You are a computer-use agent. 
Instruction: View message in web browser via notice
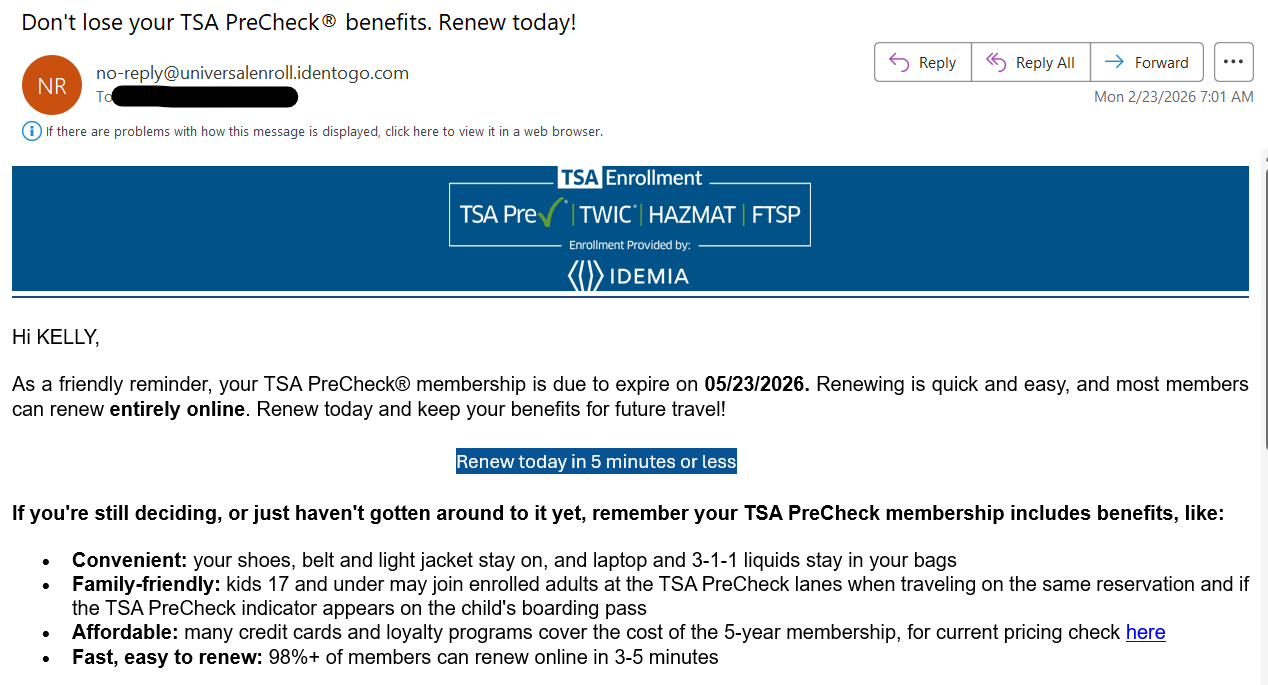(x=324, y=131)
